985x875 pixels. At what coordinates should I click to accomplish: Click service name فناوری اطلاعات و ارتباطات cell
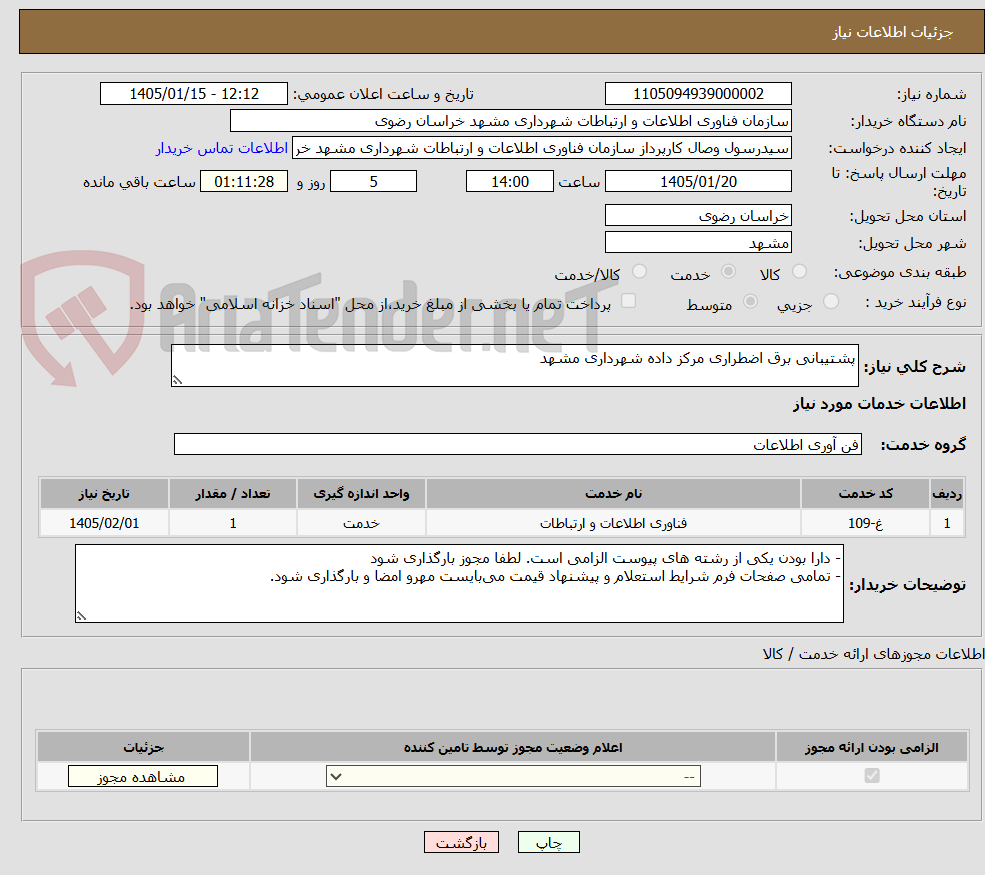point(613,523)
